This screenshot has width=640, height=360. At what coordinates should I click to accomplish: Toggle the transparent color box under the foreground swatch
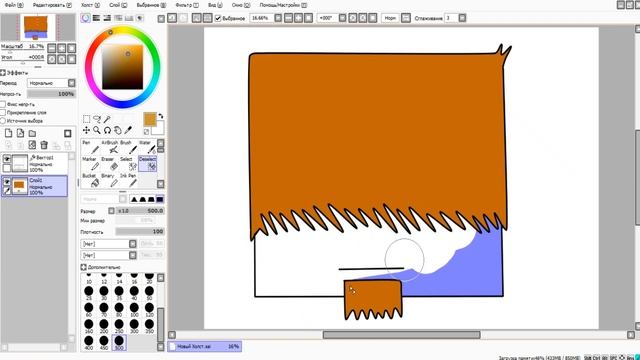(147, 131)
